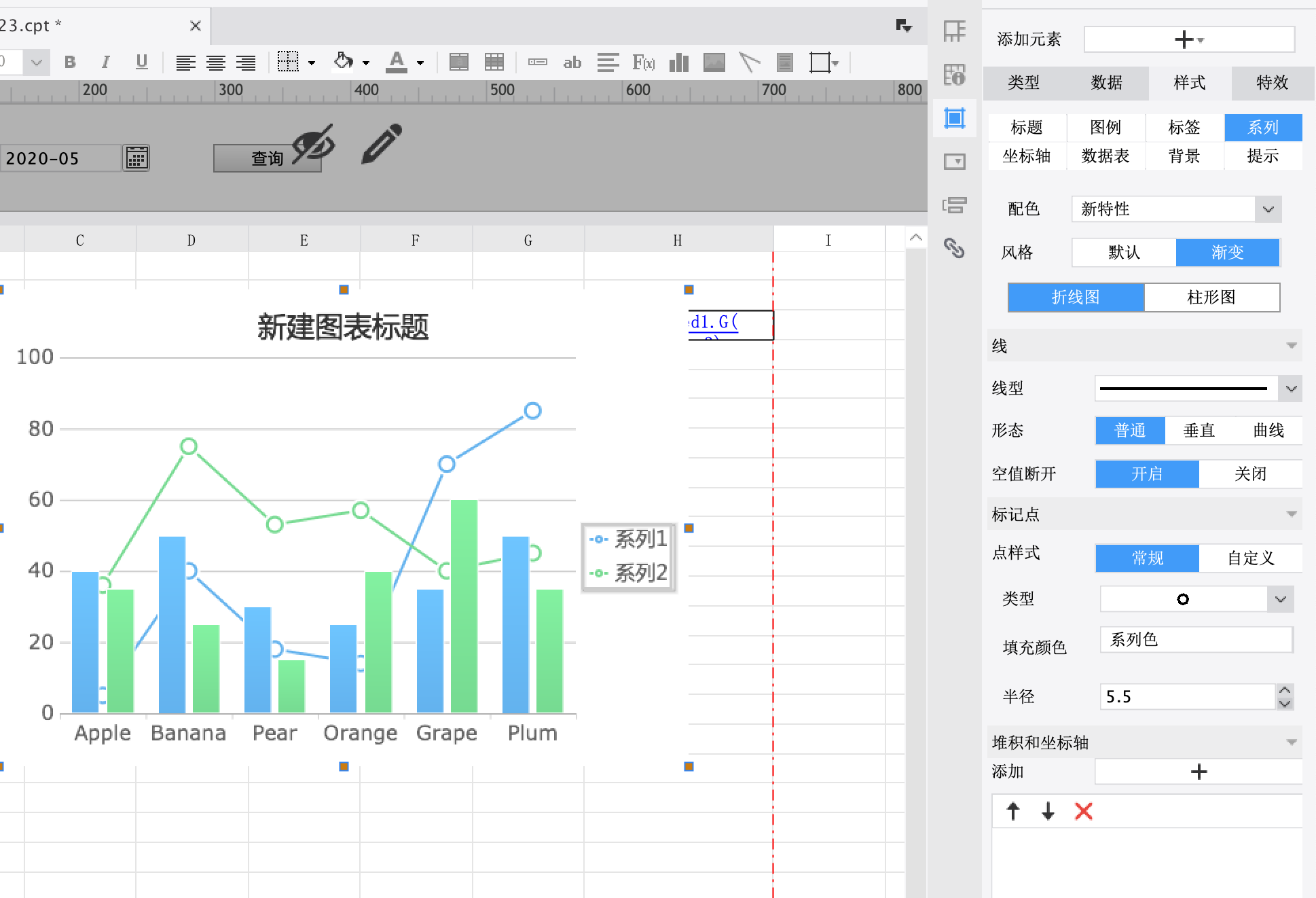Insert rich text lines icon

pyautogui.click(x=608, y=62)
